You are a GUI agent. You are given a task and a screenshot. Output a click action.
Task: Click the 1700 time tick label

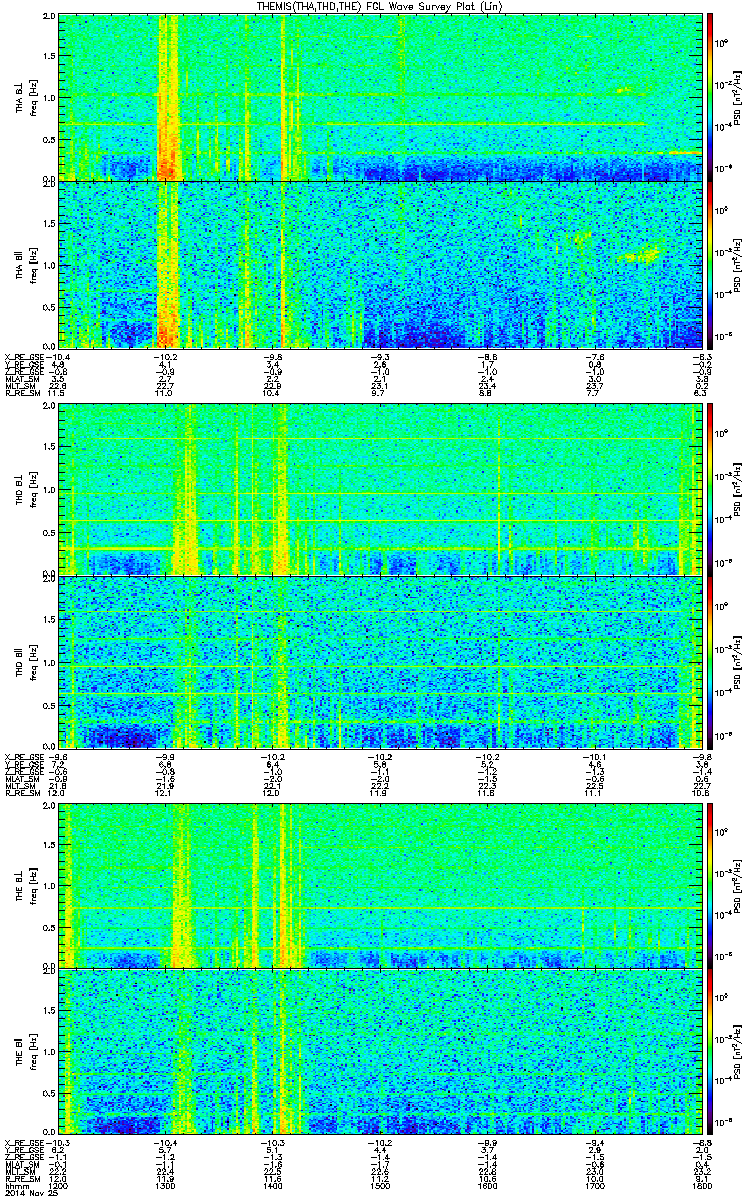(x=595, y=1188)
